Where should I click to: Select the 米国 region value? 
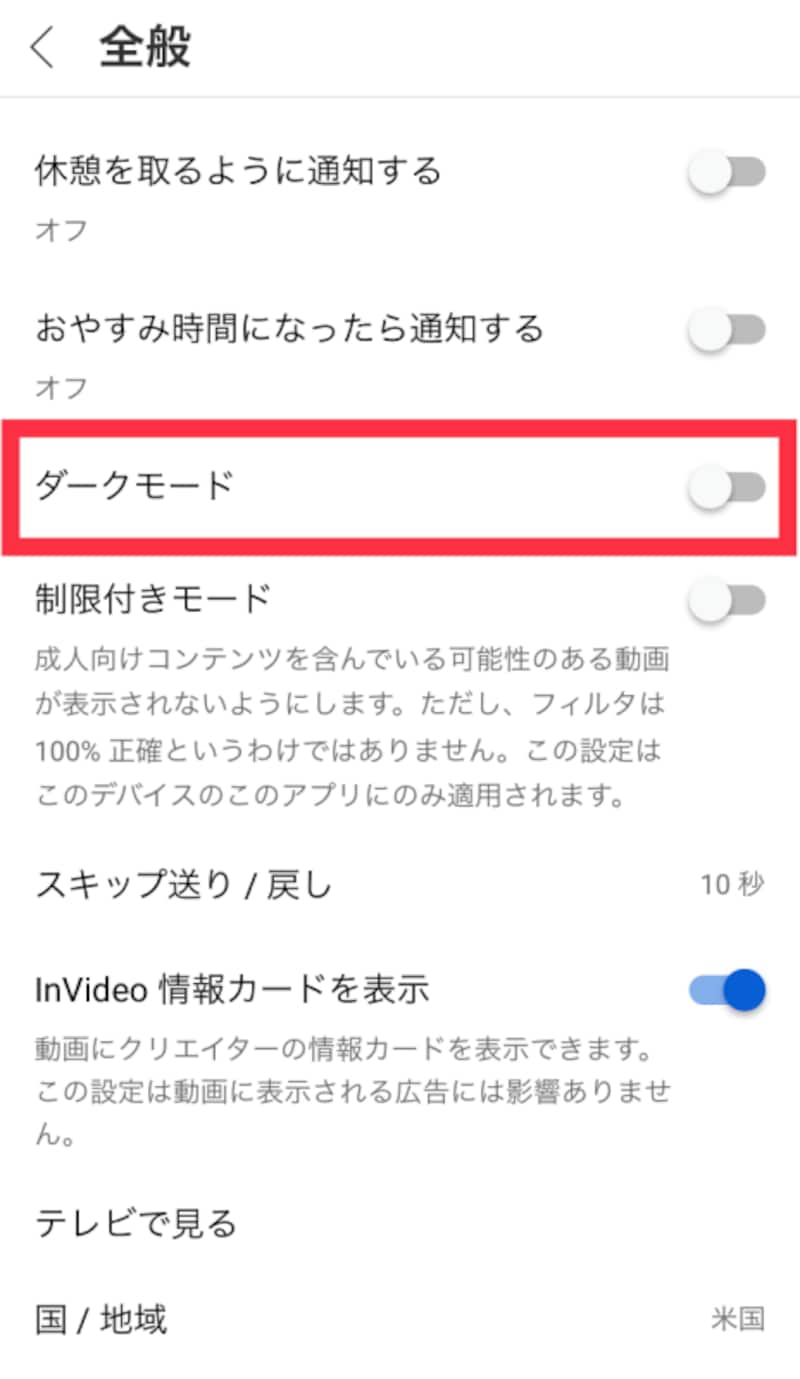click(x=739, y=1320)
